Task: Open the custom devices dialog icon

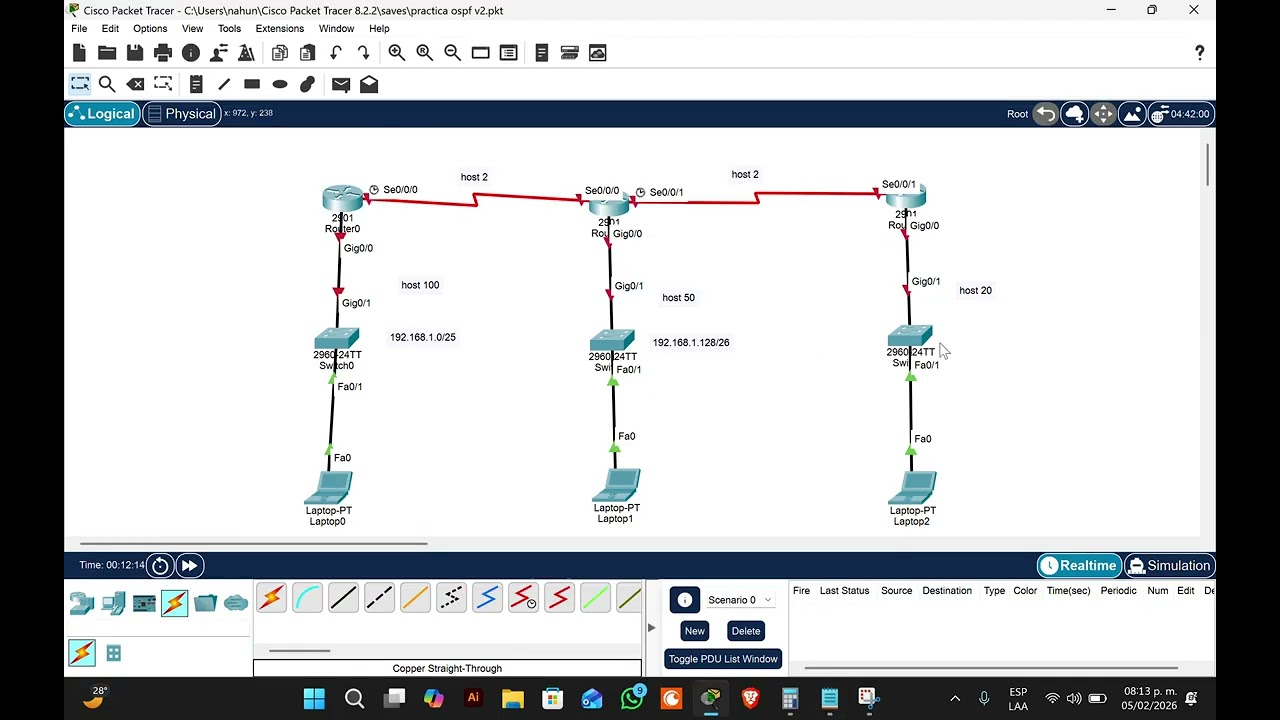Action: coord(570,53)
